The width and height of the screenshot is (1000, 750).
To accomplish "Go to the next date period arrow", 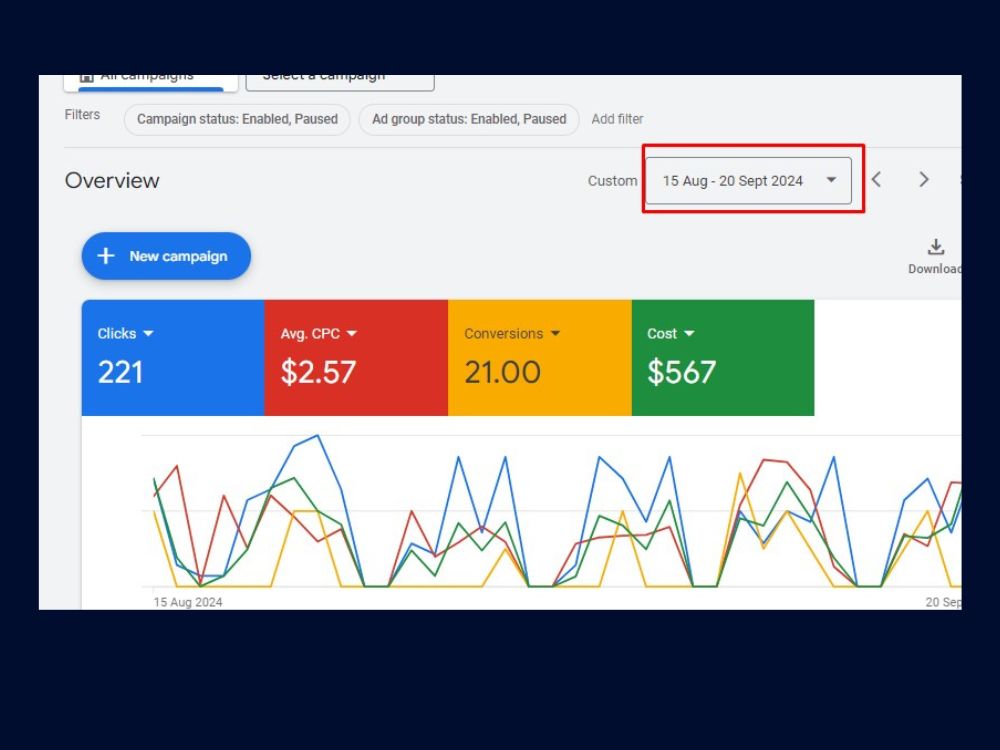I will point(923,180).
